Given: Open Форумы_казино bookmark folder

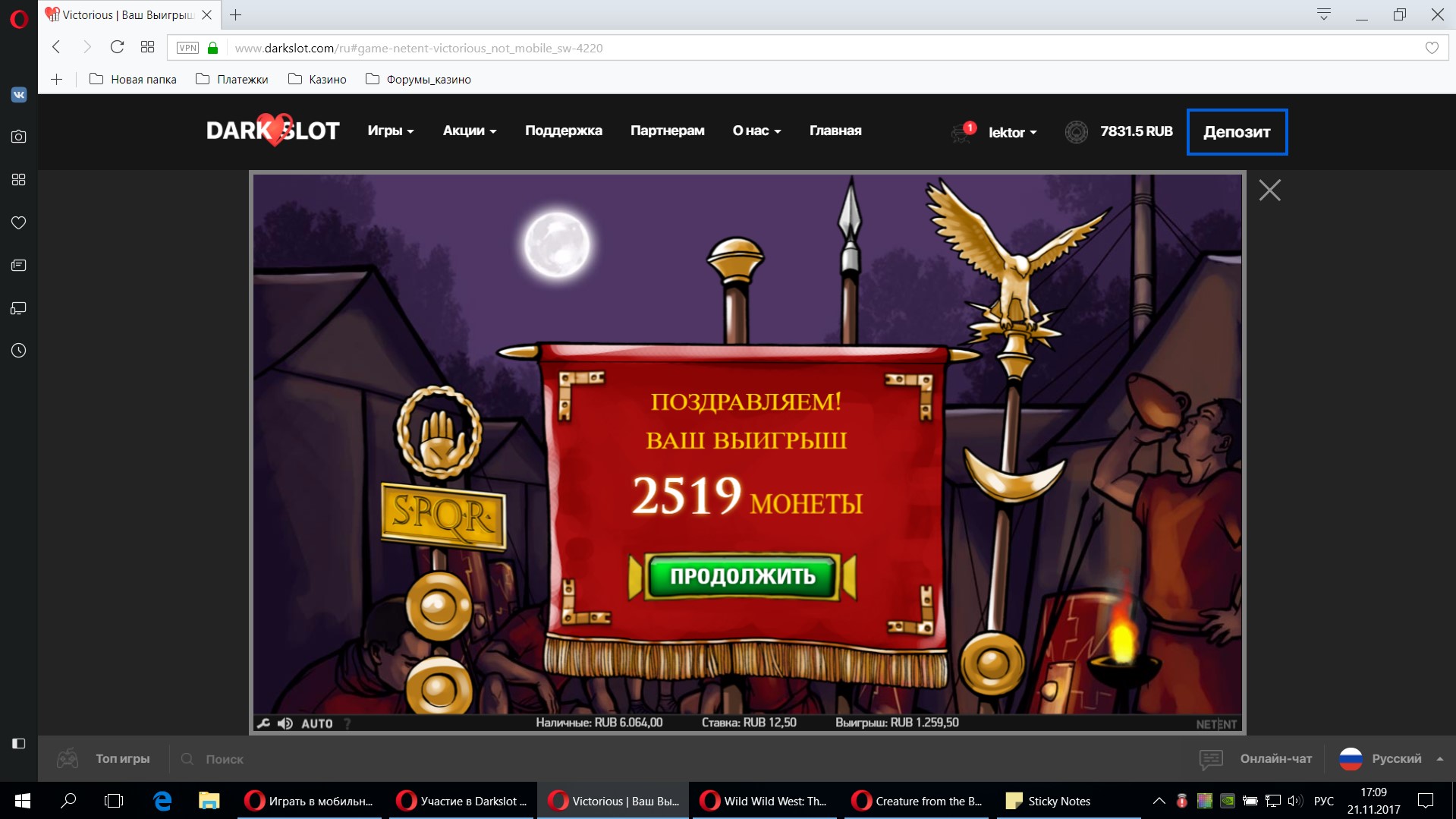Looking at the screenshot, I should pos(418,79).
